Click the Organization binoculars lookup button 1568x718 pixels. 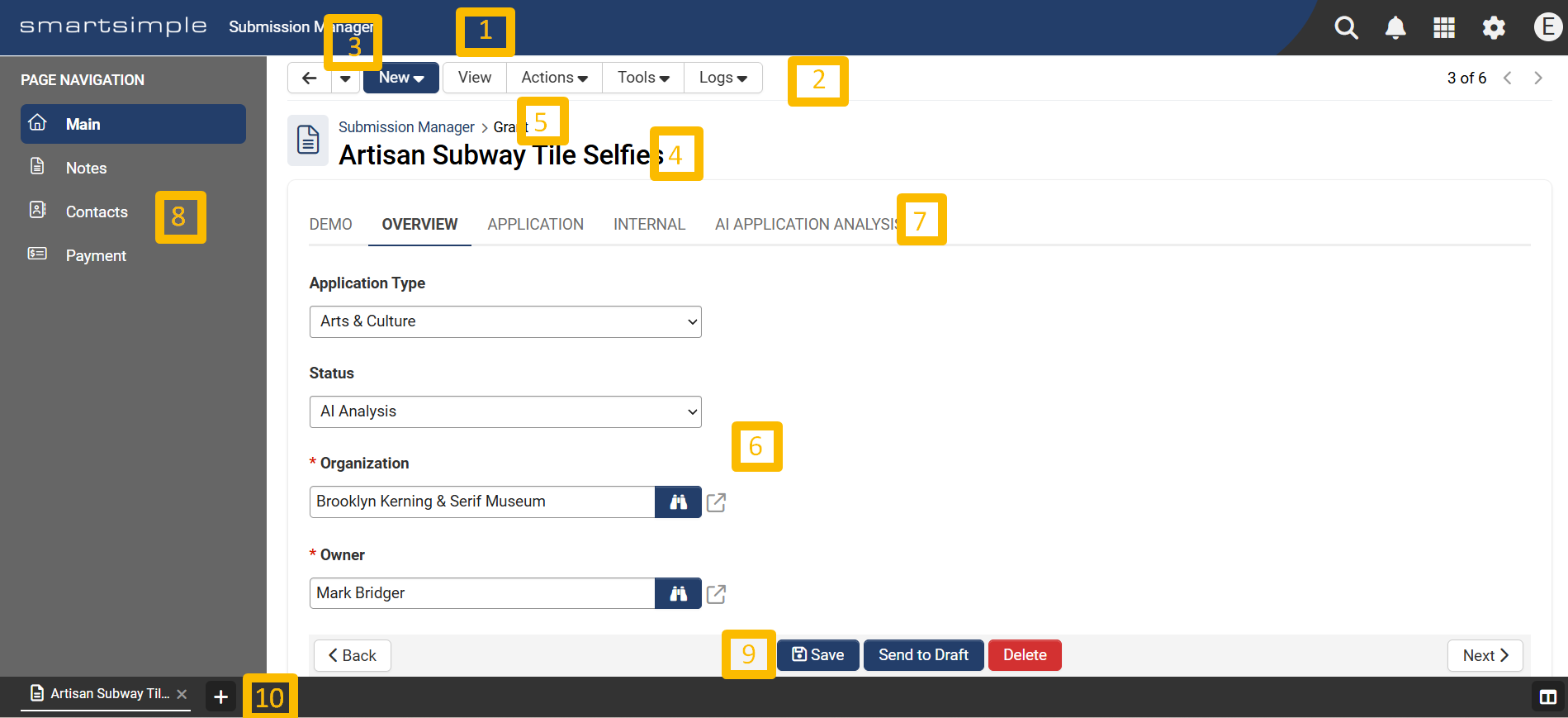click(x=678, y=502)
